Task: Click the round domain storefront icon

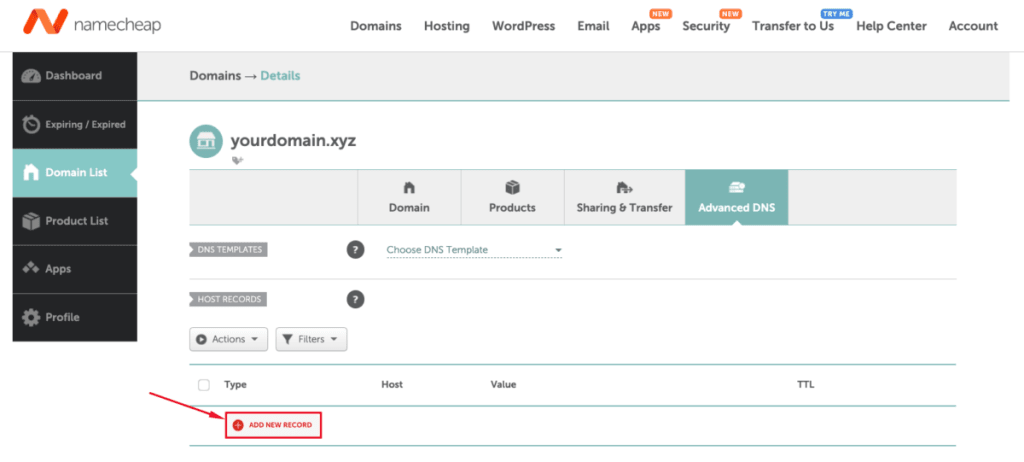Action: pyautogui.click(x=206, y=141)
